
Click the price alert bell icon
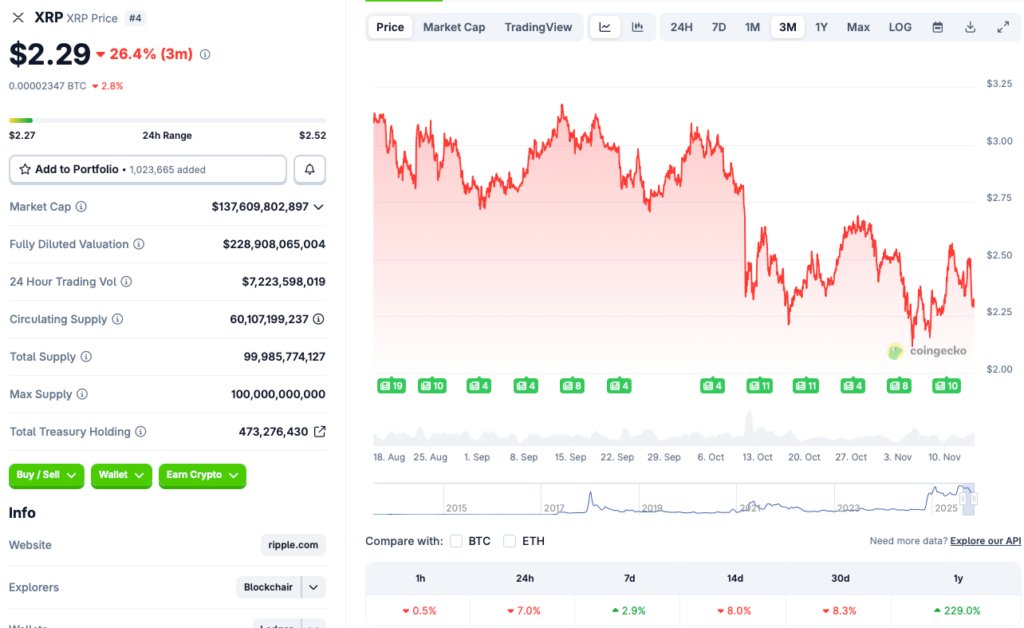(309, 168)
